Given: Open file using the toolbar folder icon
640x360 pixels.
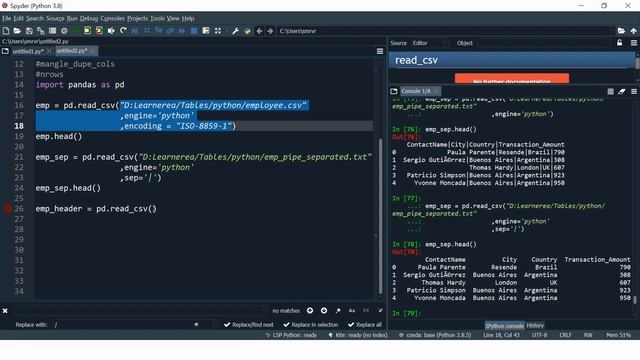Looking at the screenshot, I should (17, 31).
